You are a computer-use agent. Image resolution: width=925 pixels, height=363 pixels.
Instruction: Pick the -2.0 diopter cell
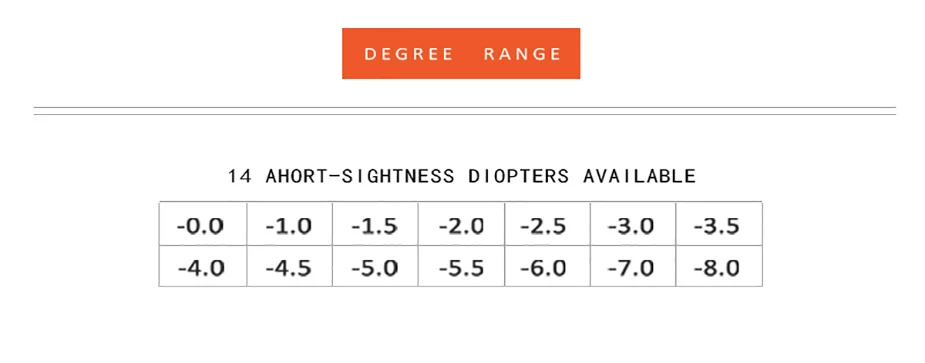click(x=461, y=224)
